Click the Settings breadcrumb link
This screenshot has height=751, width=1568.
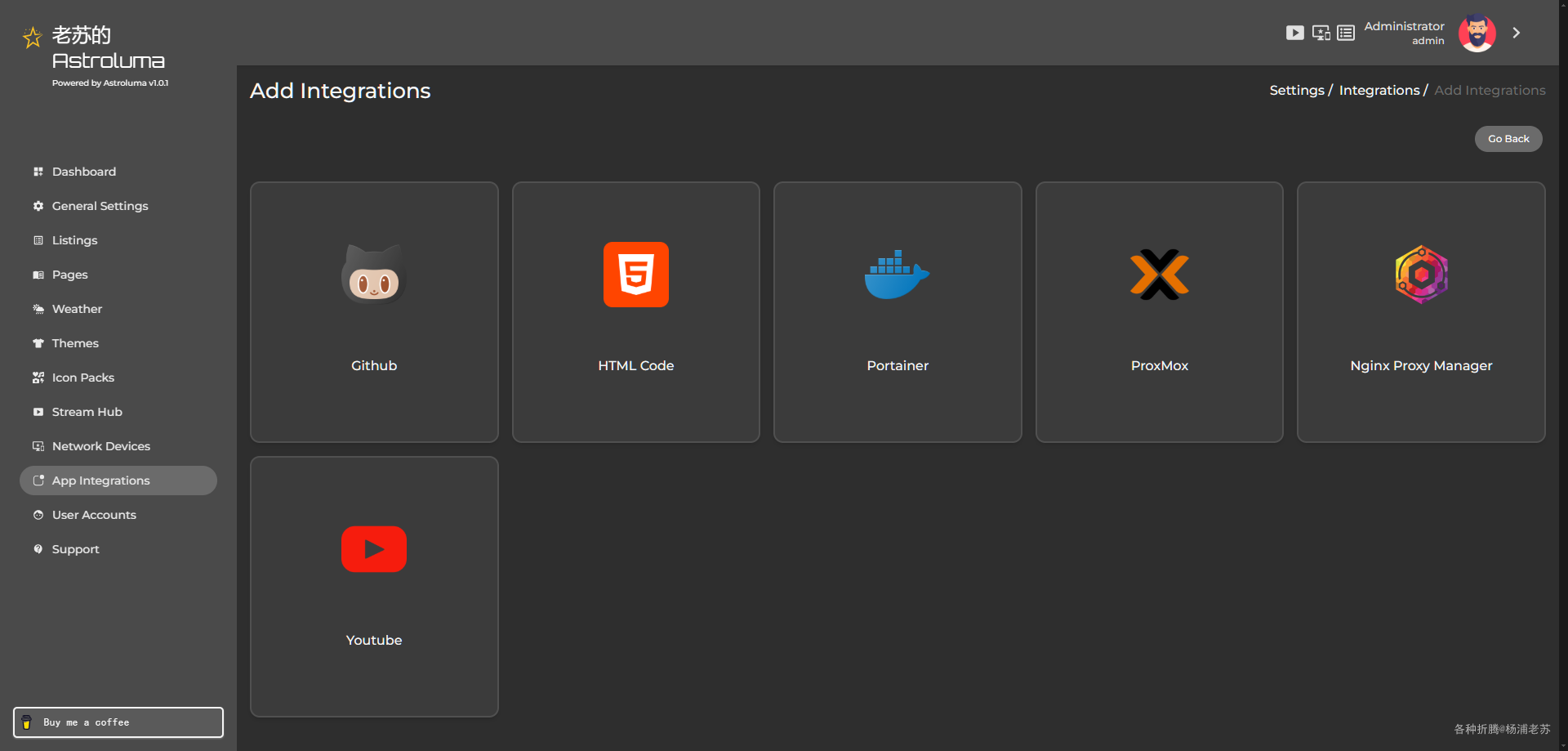[x=1297, y=90]
